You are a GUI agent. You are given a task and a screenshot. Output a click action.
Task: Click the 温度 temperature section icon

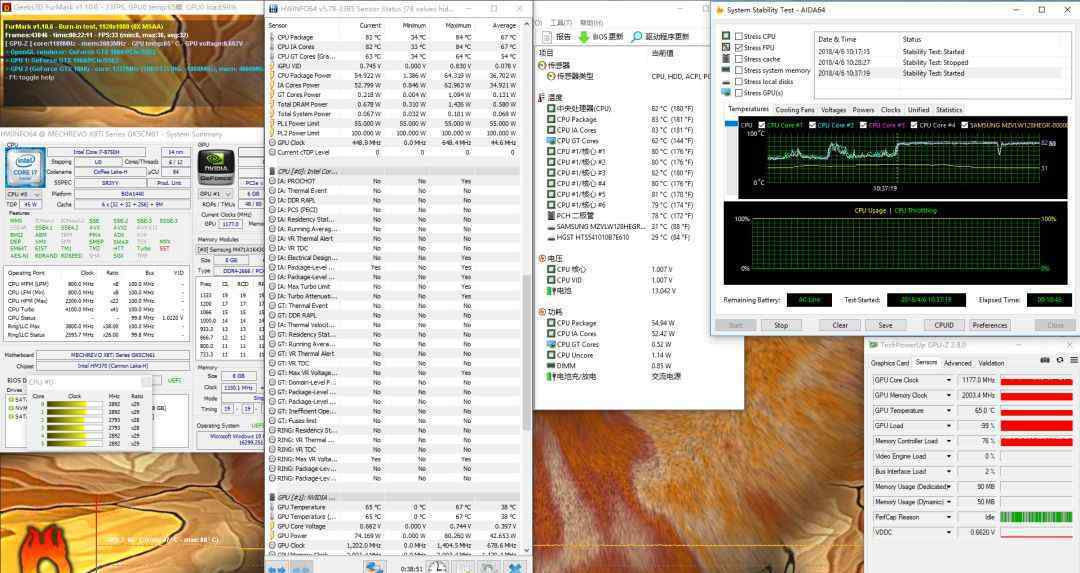[x=542, y=98]
